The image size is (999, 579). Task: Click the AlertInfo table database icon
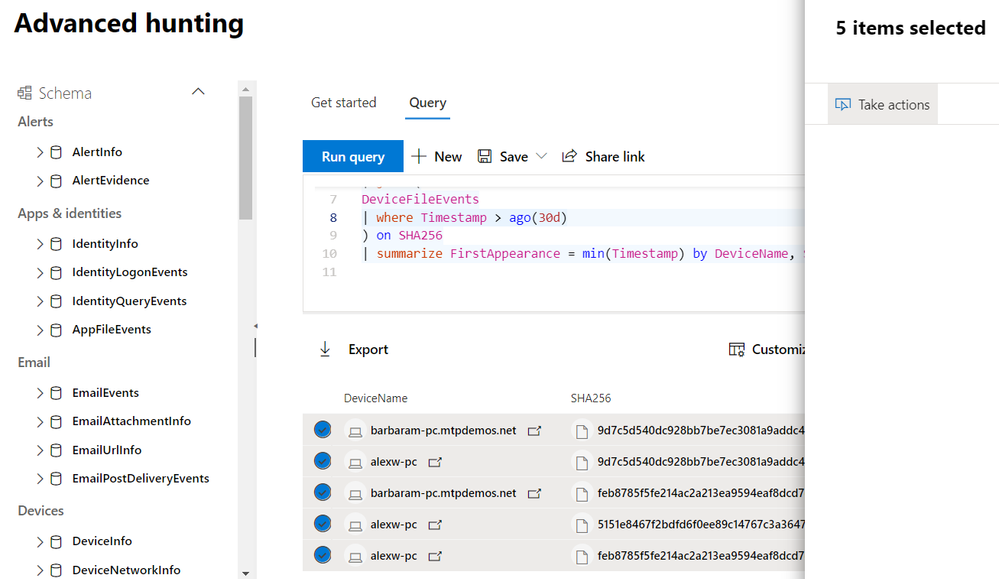56,152
